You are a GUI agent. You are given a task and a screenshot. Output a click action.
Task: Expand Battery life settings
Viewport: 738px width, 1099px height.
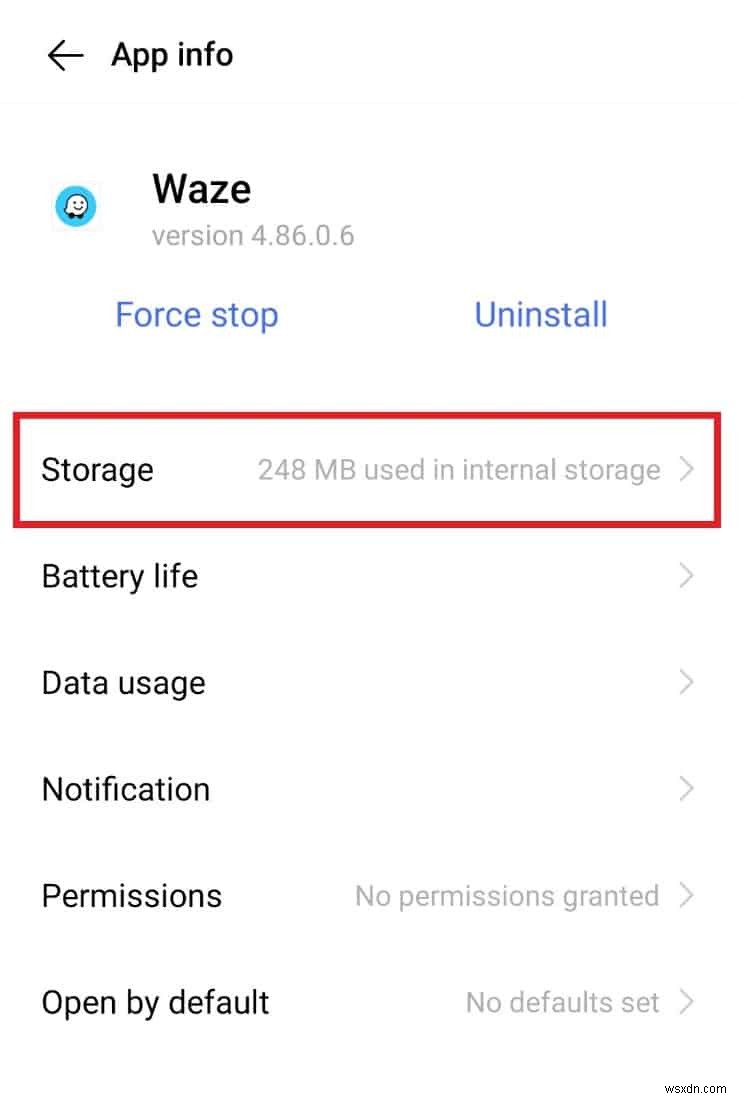(686, 576)
